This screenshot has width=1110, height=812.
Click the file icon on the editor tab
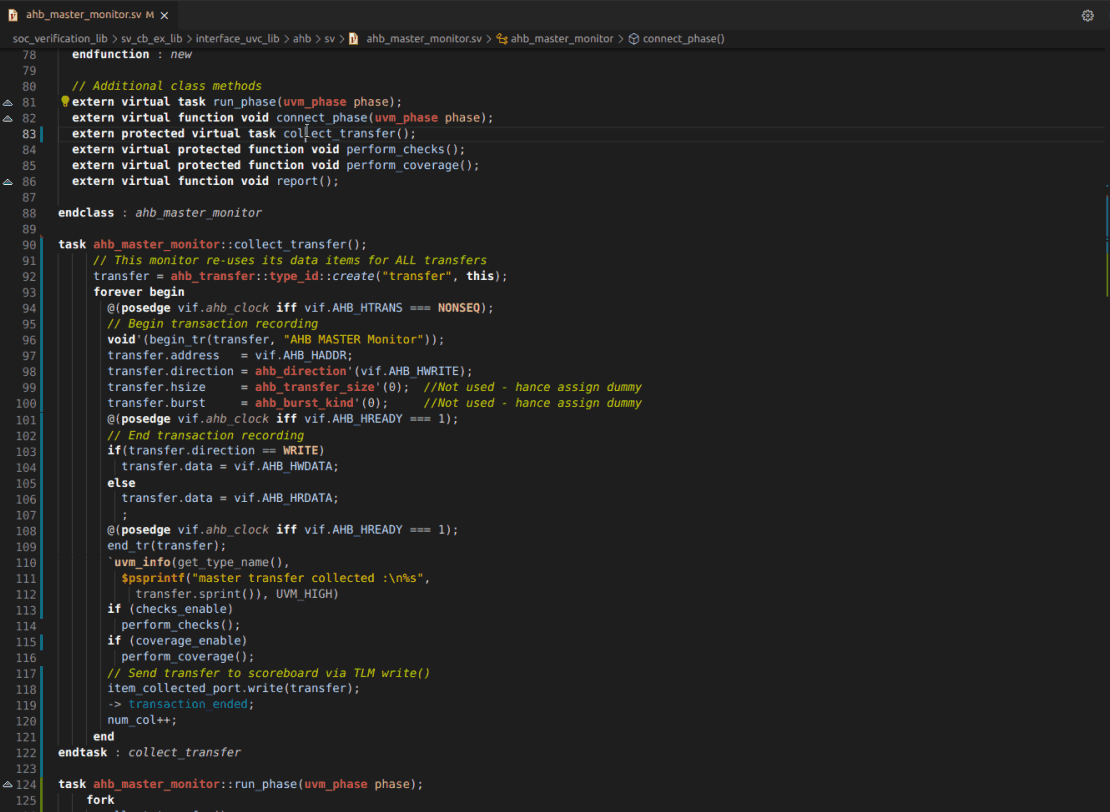point(13,15)
